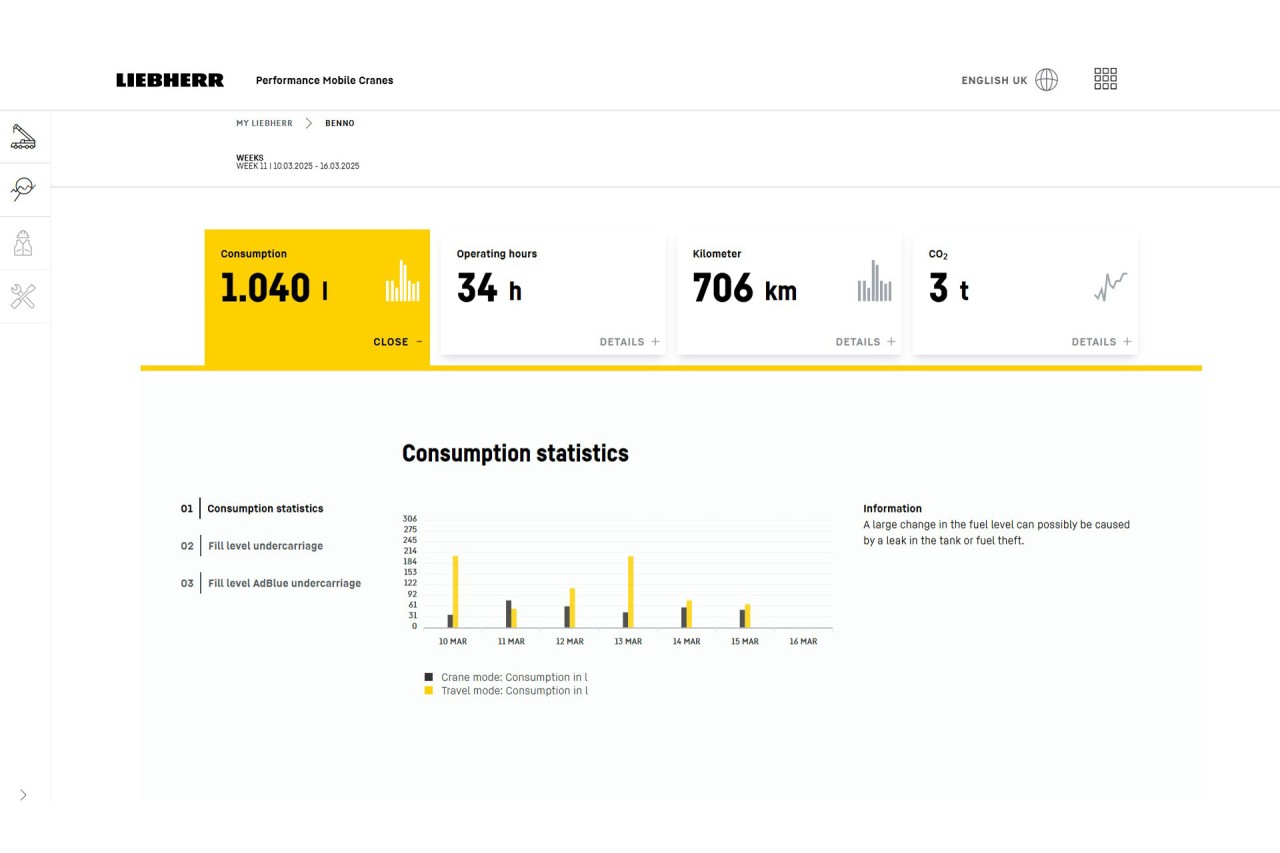This screenshot has height=853, width=1280.
Task: Select Fill level AdBlue undercarriage section
Action: click(284, 583)
